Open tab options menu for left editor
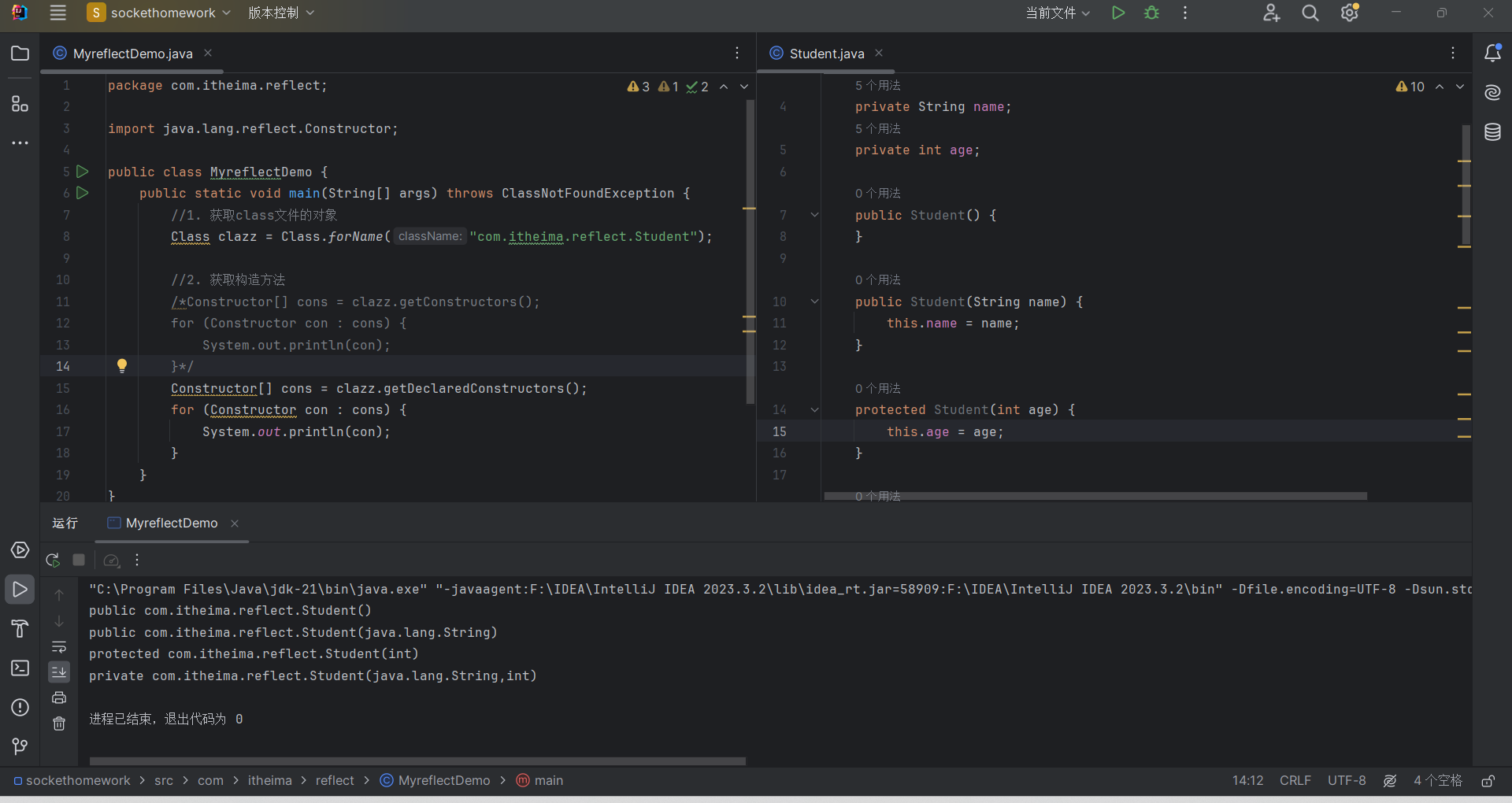The height and width of the screenshot is (803, 1512). (737, 53)
